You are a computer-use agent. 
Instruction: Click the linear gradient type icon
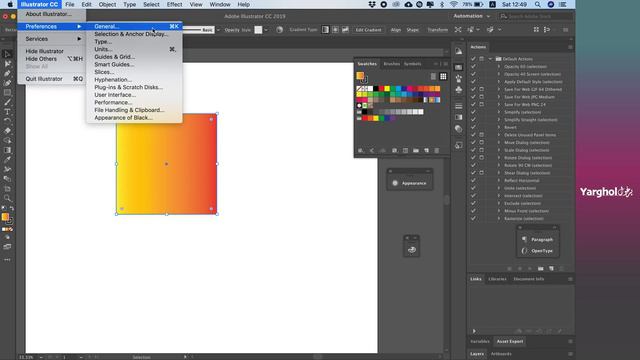[325, 30]
